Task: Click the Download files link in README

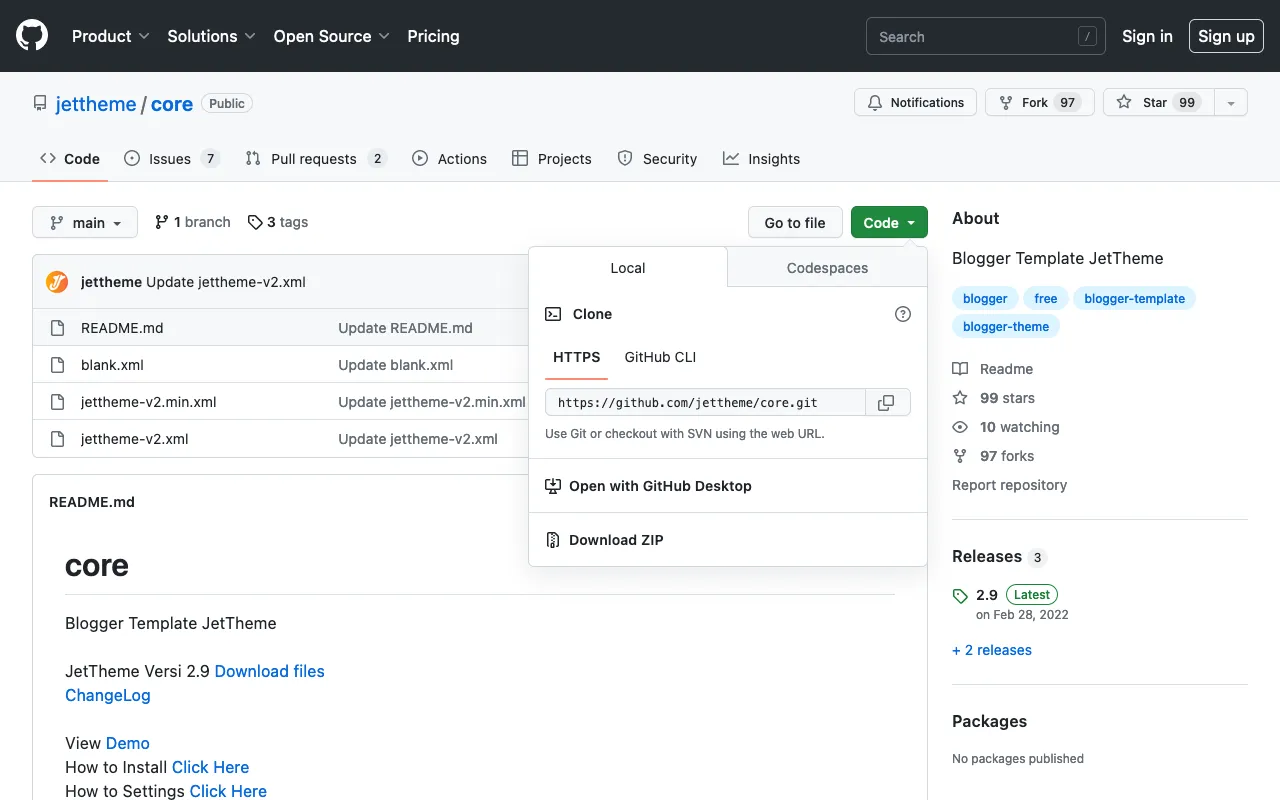Action: pyautogui.click(x=270, y=671)
